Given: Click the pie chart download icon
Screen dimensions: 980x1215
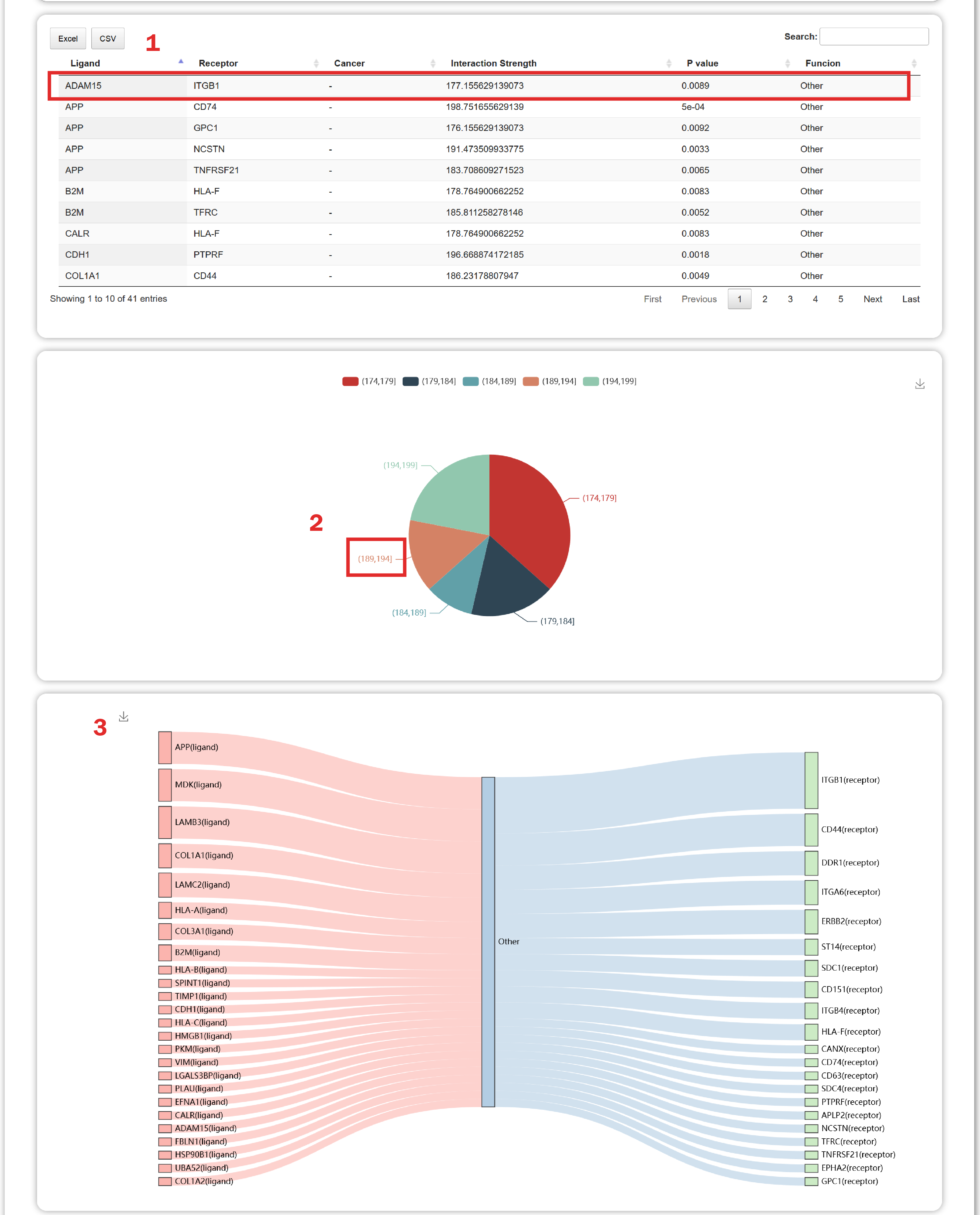Looking at the screenshot, I should click(x=920, y=384).
